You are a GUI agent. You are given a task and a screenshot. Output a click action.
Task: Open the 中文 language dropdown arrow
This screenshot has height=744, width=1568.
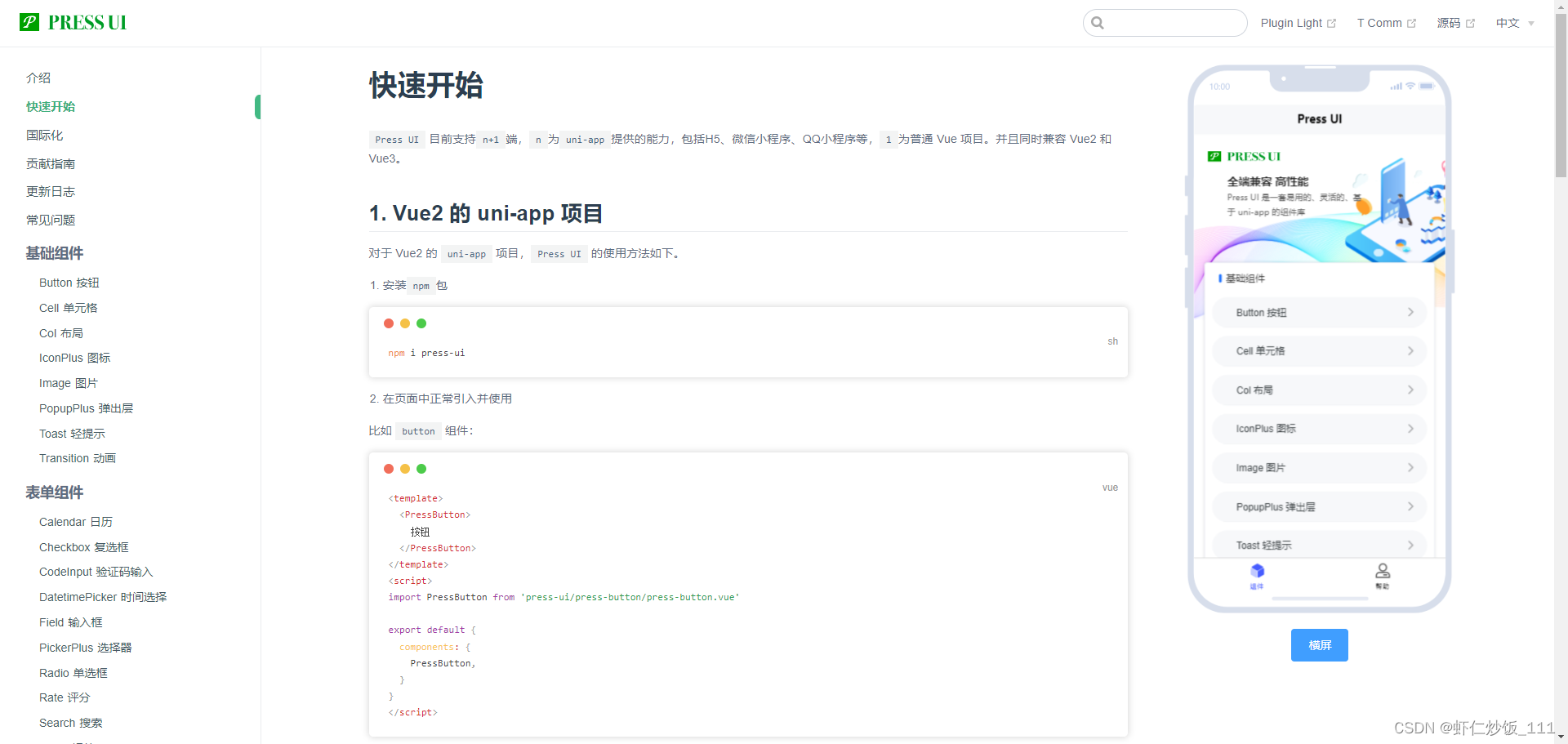click(x=1531, y=24)
